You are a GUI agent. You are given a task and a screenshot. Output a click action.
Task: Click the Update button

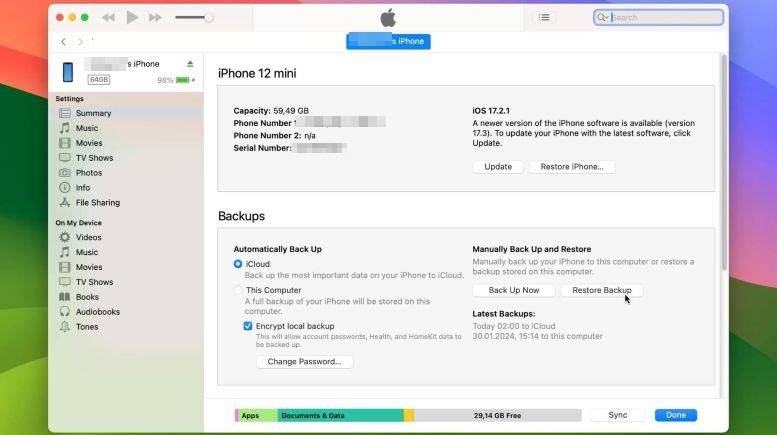click(498, 167)
